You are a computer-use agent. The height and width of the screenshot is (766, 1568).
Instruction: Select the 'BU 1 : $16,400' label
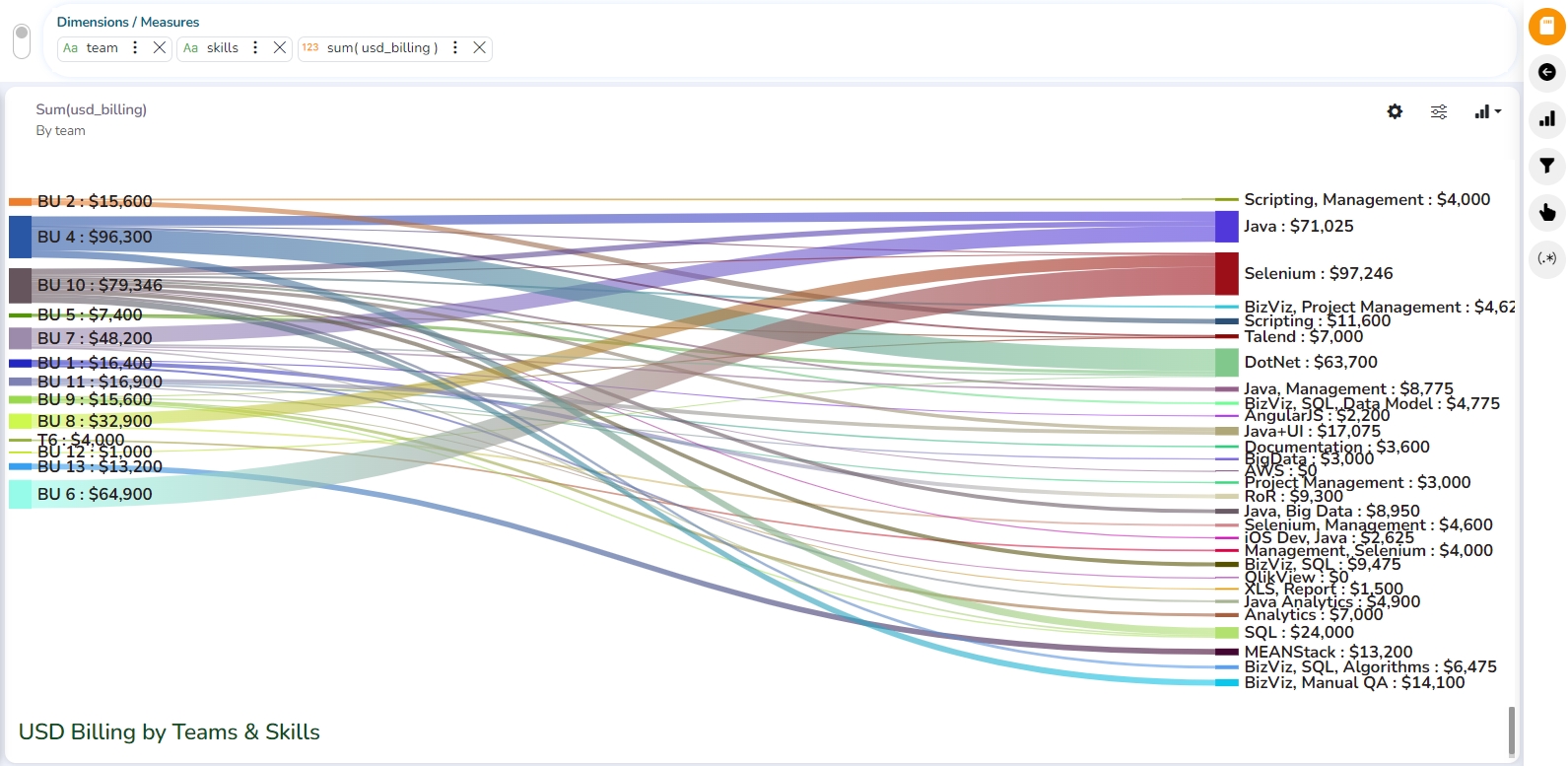point(95,363)
